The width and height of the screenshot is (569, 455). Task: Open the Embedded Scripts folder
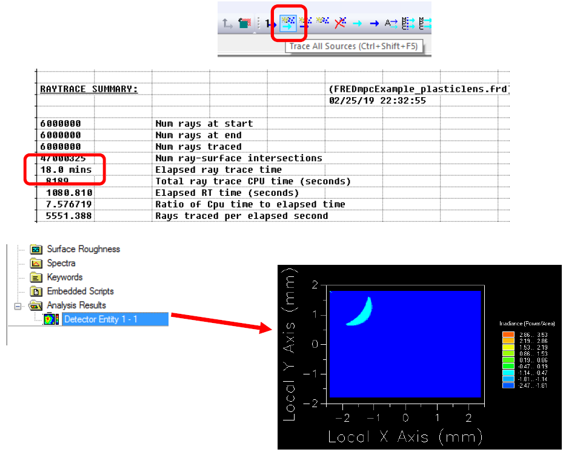click(x=36, y=291)
